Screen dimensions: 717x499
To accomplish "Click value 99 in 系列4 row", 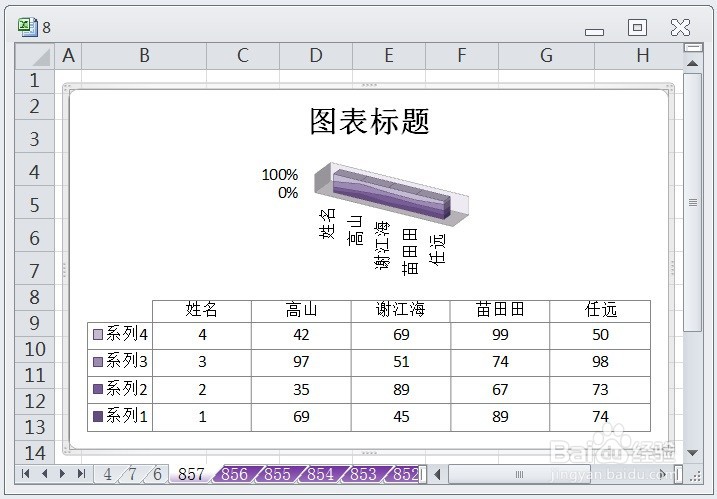I will (x=500, y=335).
